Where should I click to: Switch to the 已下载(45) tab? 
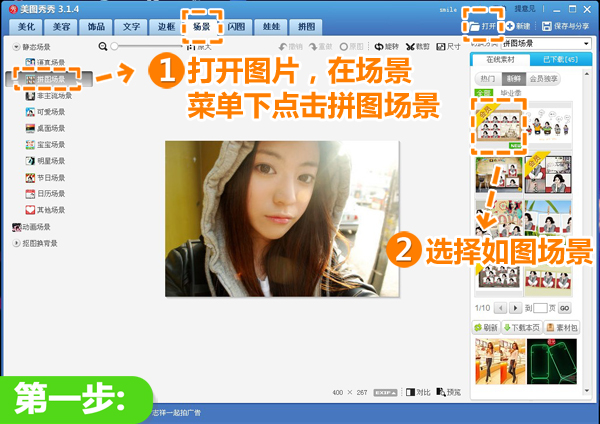click(561, 60)
